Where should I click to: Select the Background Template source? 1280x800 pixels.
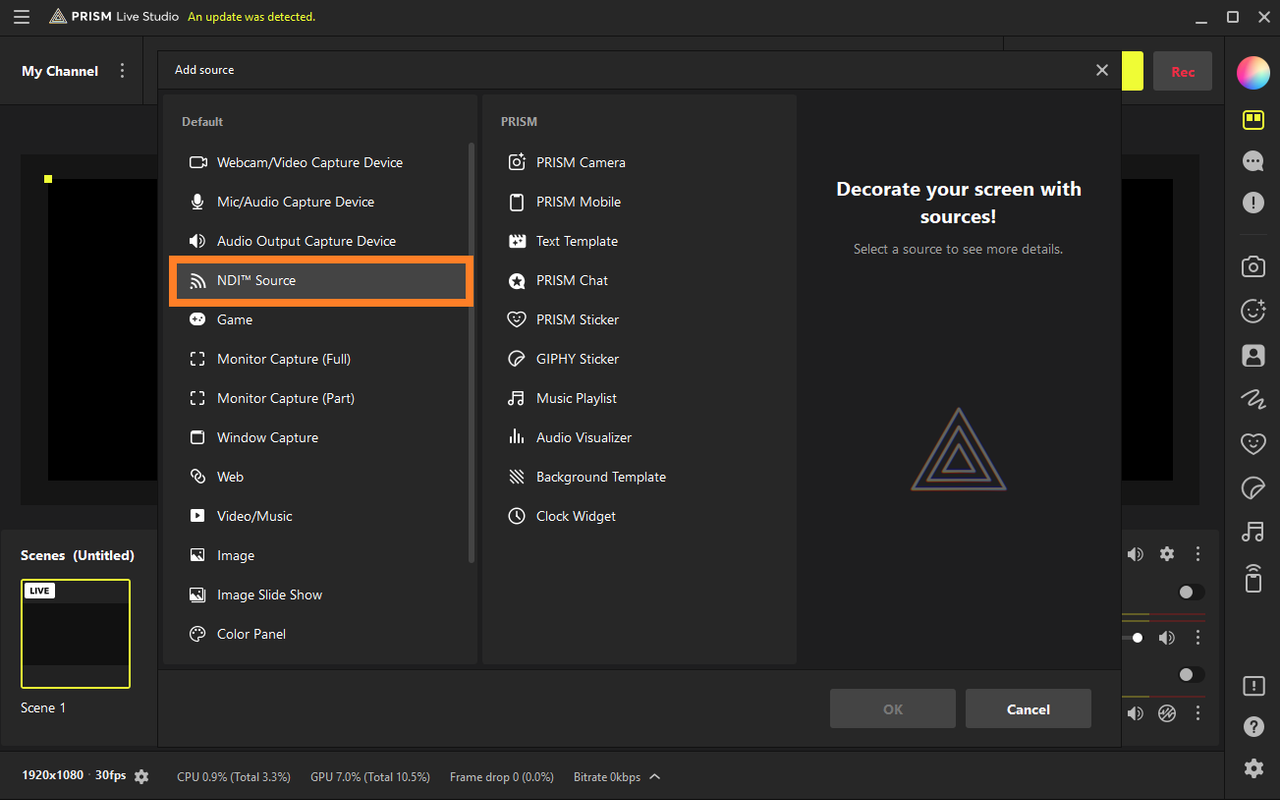(x=640, y=477)
